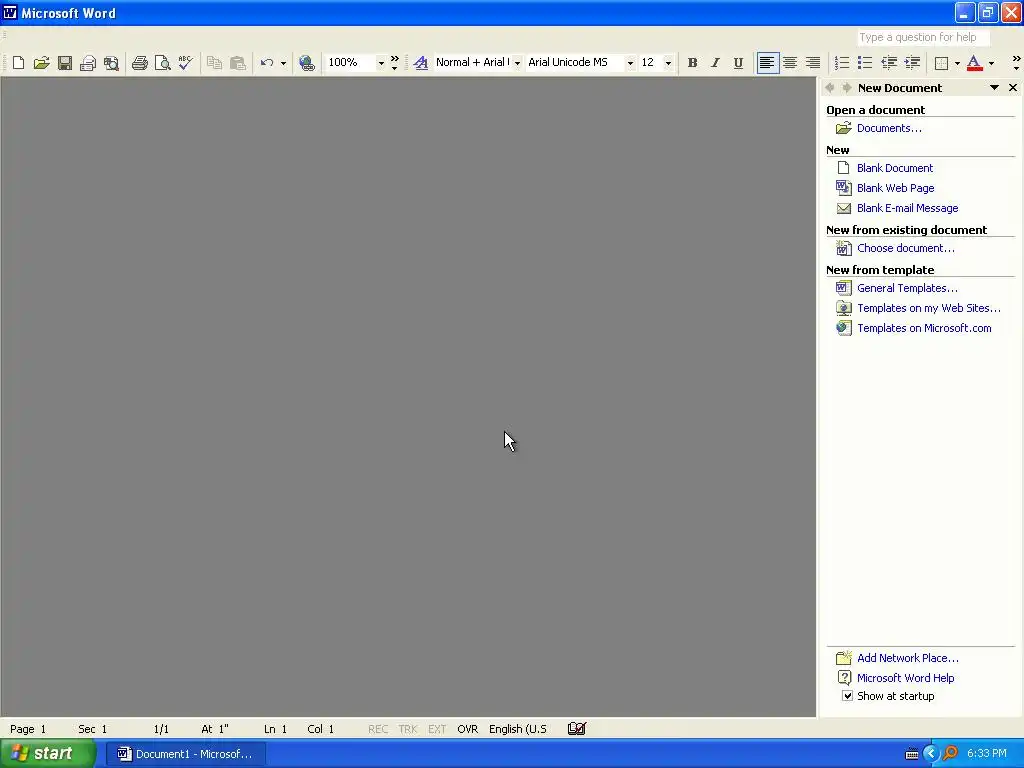
Task: Expand hidden system tray icons arrow
Action: pyautogui.click(x=931, y=754)
